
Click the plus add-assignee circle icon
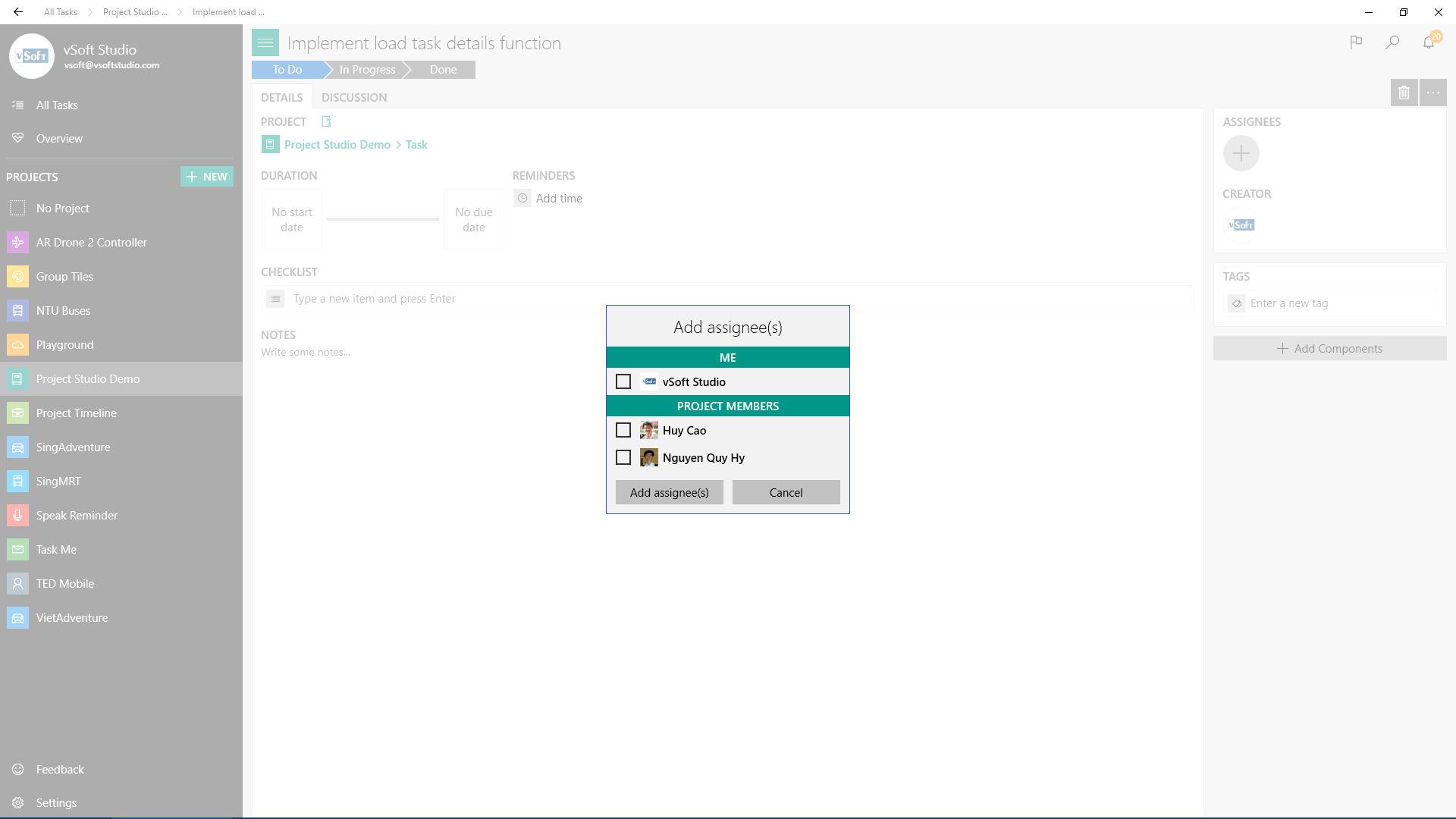coord(1241,154)
